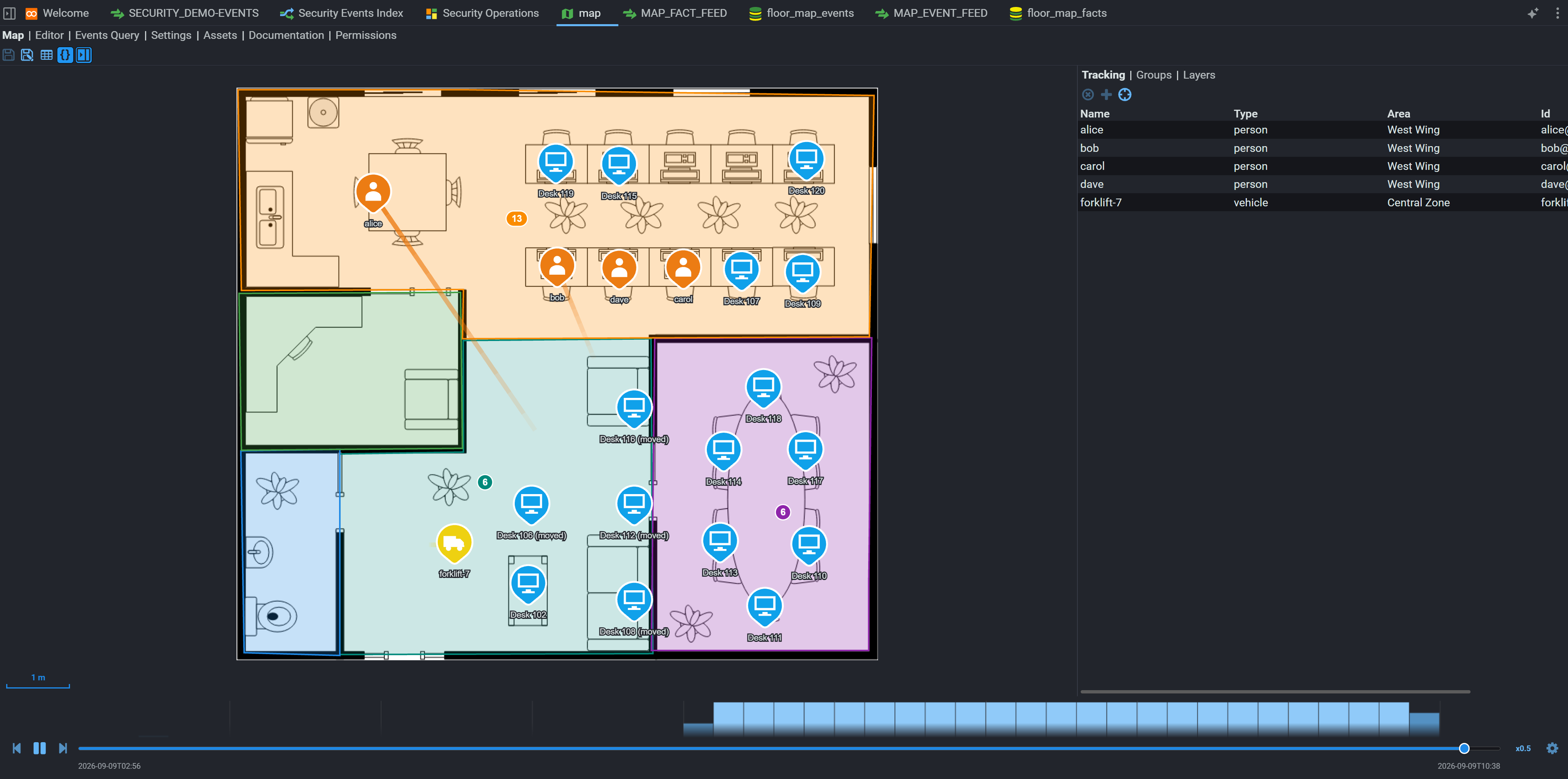The height and width of the screenshot is (779, 1568).
Task: Switch to the Welcome tab
Action: [57, 13]
